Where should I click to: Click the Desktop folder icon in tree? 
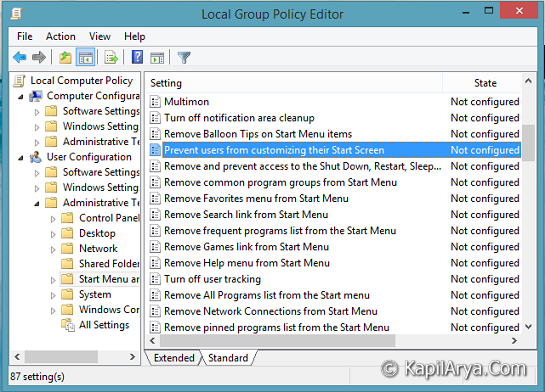(x=67, y=233)
